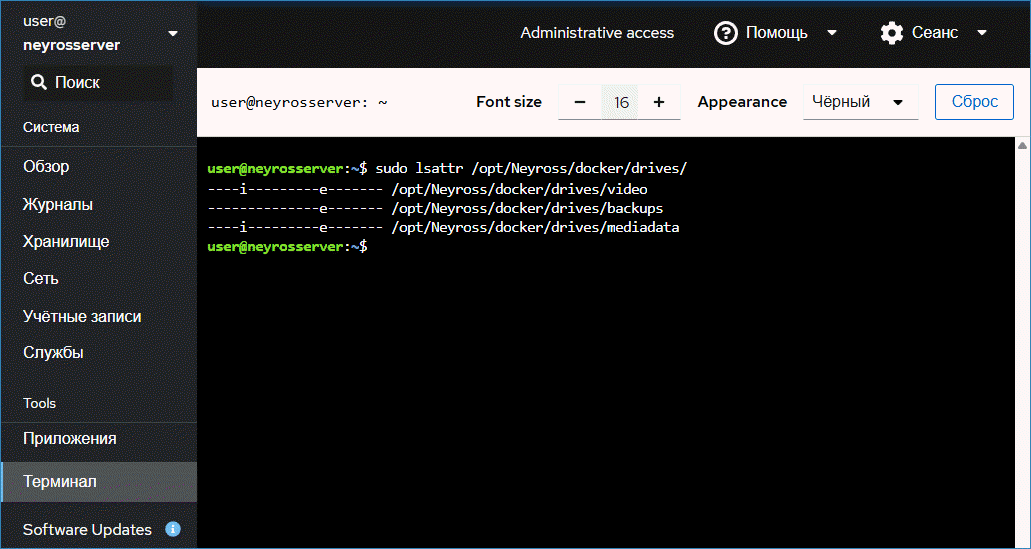Decrease terminal font size with minus
This screenshot has height=549, width=1031.
[580, 102]
